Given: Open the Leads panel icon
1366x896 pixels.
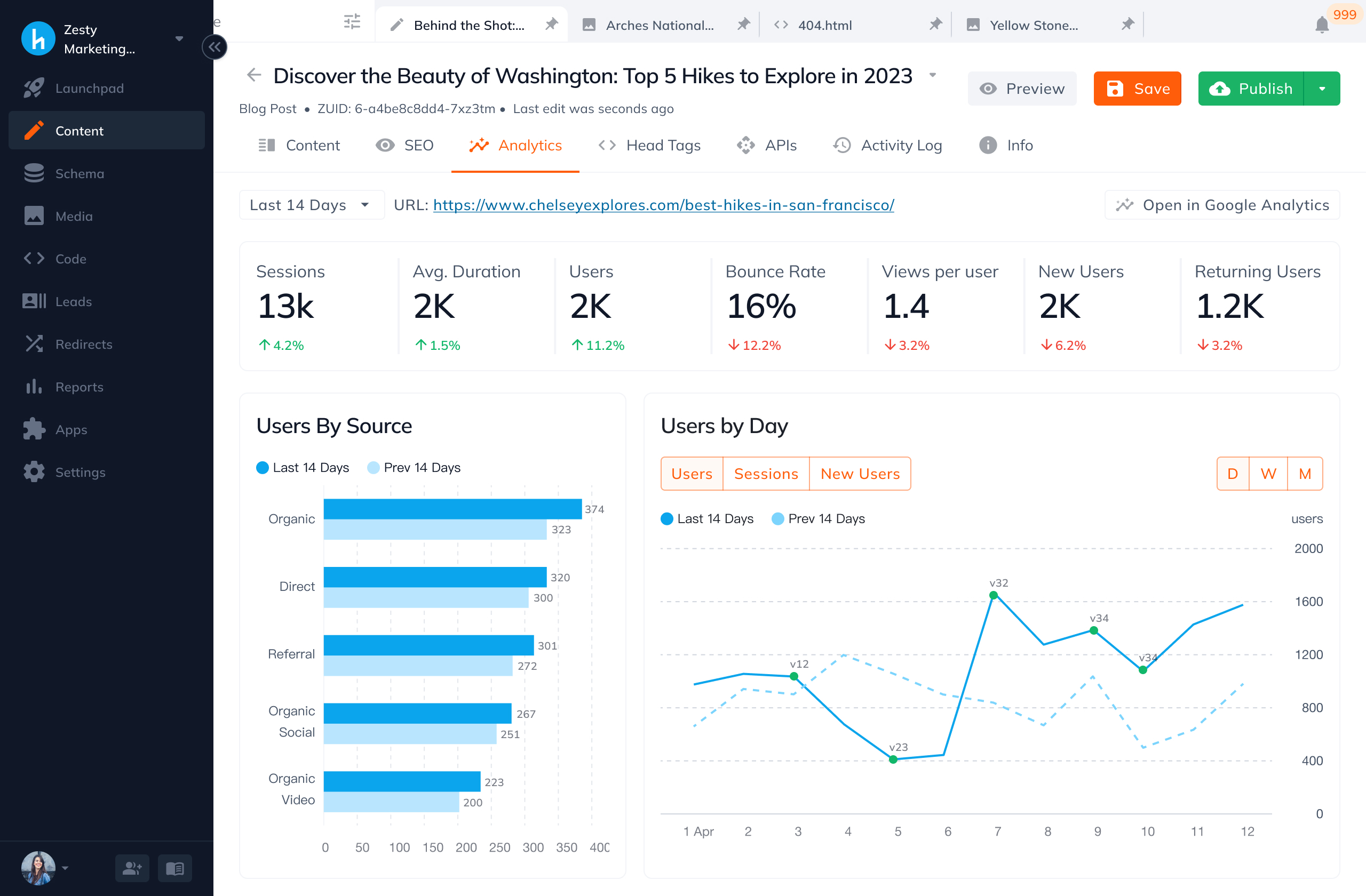Looking at the screenshot, I should point(35,301).
